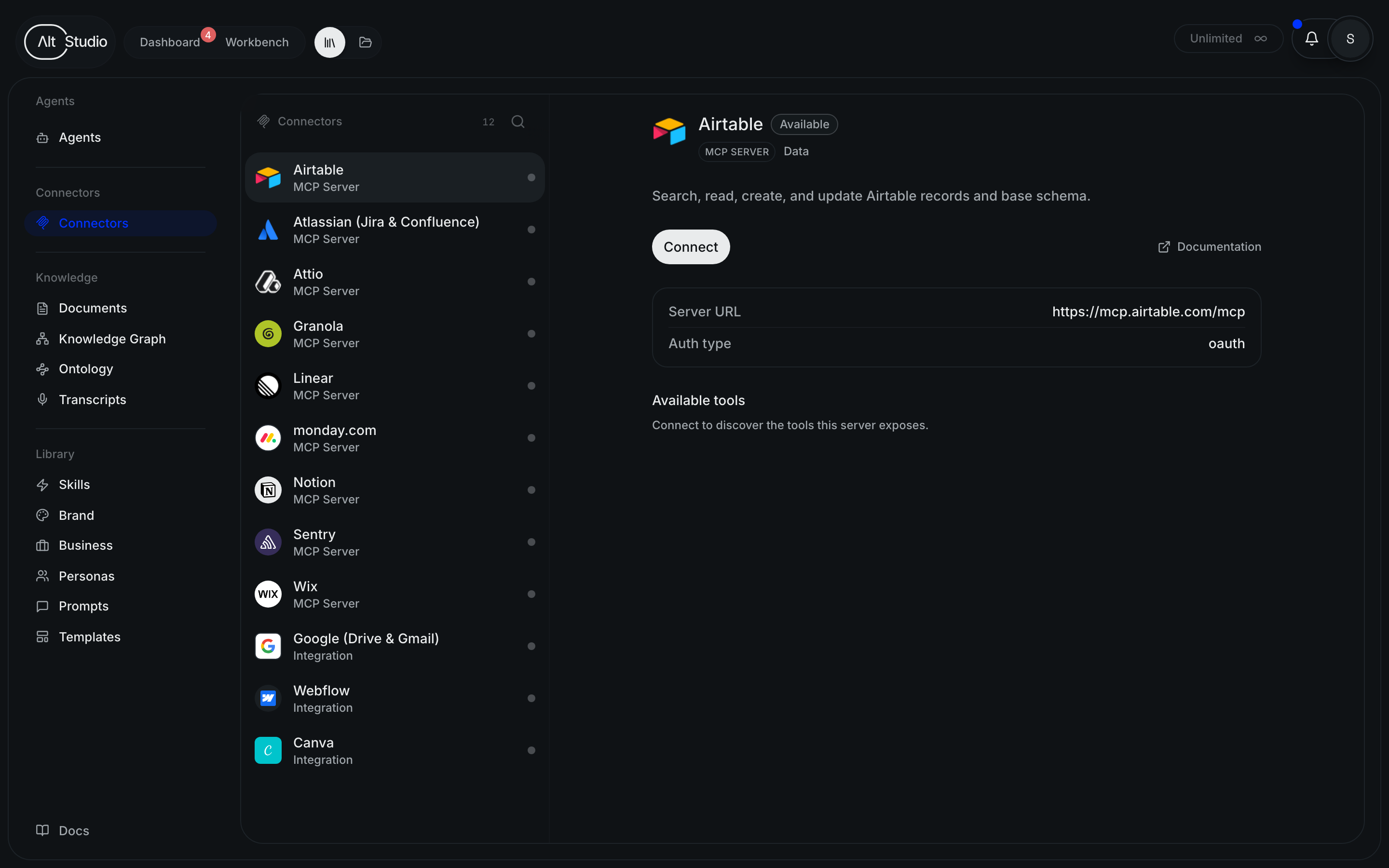Open the folder icon in top navigation
The width and height of the screenshot is (1389, 868).
tap(366, 42)
